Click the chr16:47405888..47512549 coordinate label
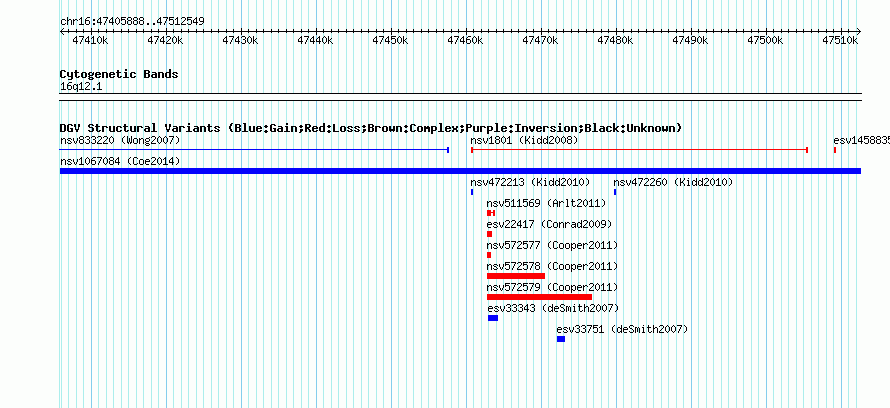The width and height of the screenshot is (890, 408). pos(132,22)
